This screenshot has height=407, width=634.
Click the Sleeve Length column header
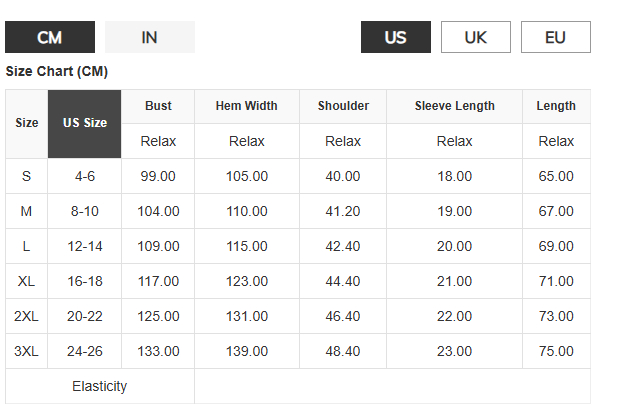454,106
